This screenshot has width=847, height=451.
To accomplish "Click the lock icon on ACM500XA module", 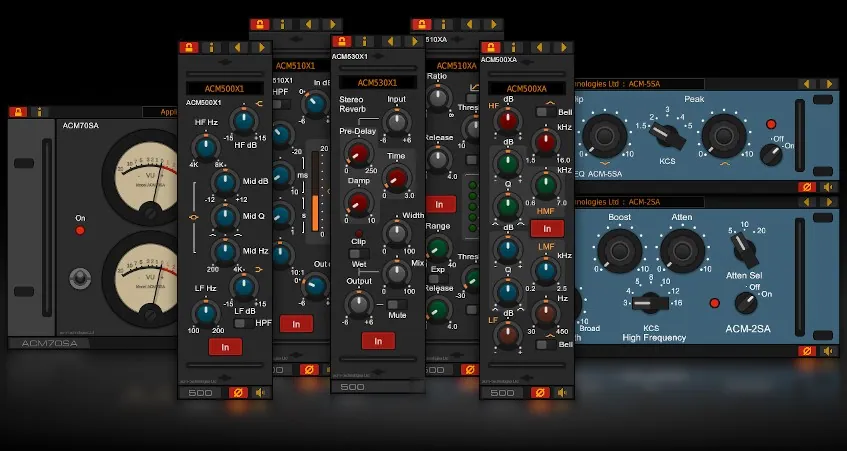I will (491, 47).
